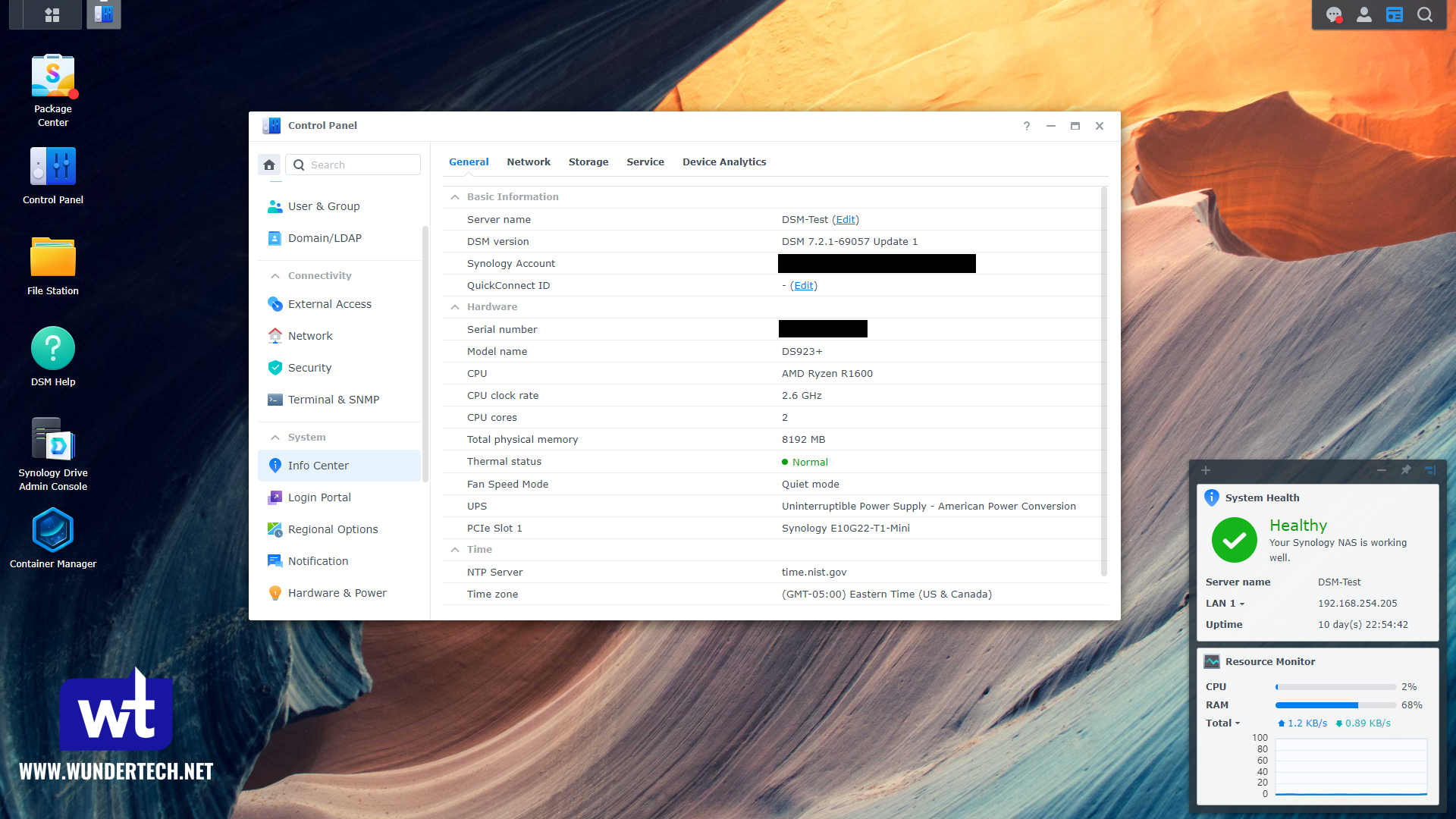Open Terminal & SNMP settings

tap(339, 400)
